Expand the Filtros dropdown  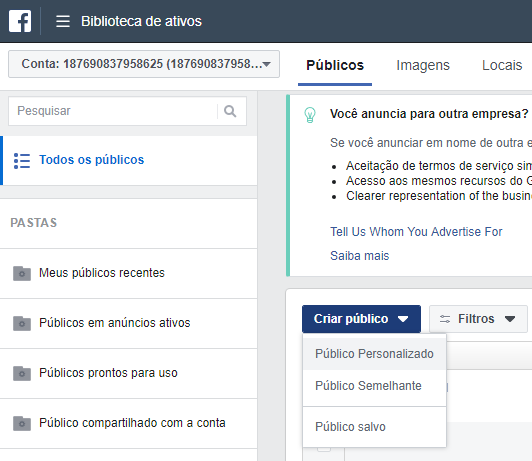coord(478,319)
